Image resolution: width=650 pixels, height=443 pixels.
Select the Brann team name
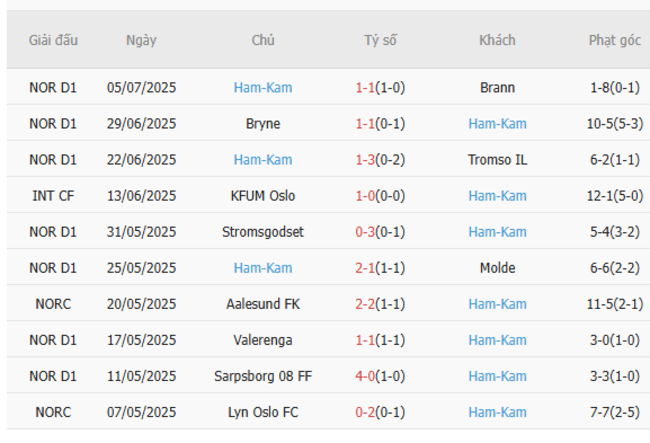[x=497, y=87]
